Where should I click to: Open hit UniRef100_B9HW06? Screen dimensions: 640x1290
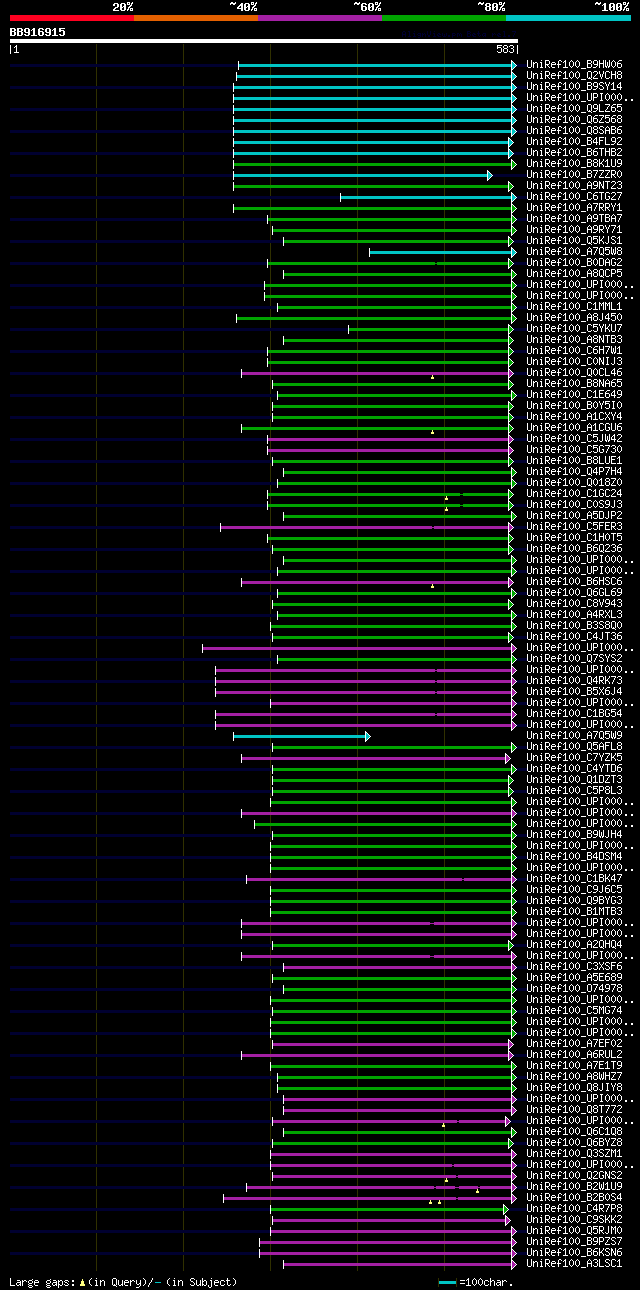[x=573, y=64]
